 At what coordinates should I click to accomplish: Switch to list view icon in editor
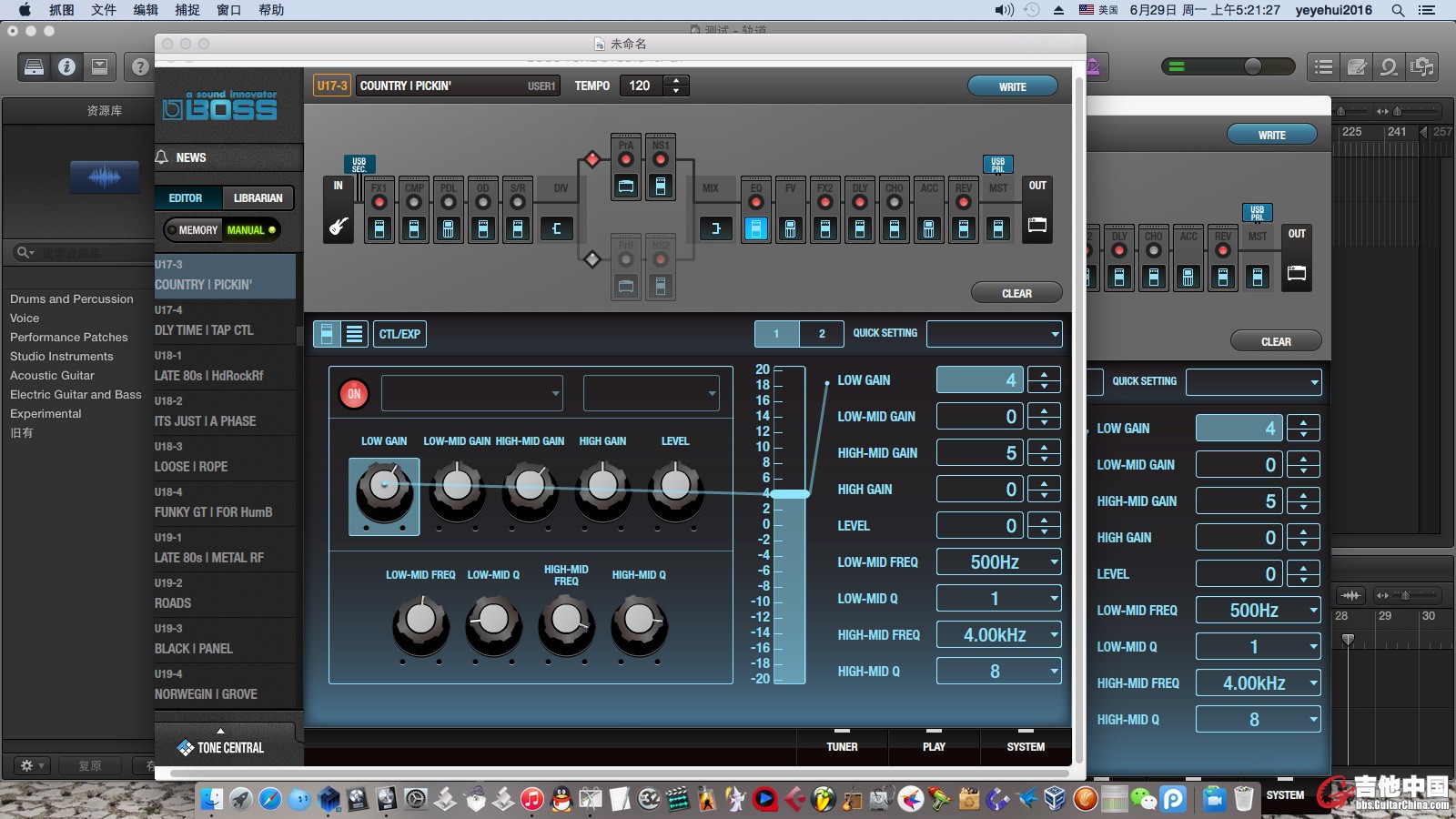[355, 334]
